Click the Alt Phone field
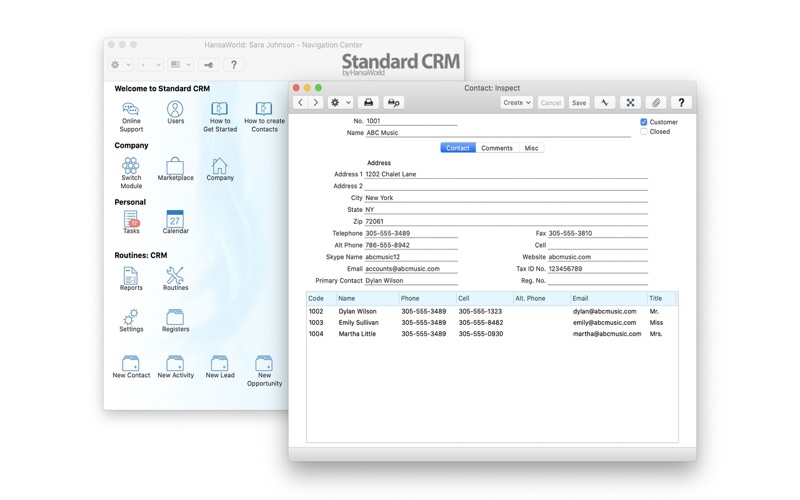 coord(411,245)
